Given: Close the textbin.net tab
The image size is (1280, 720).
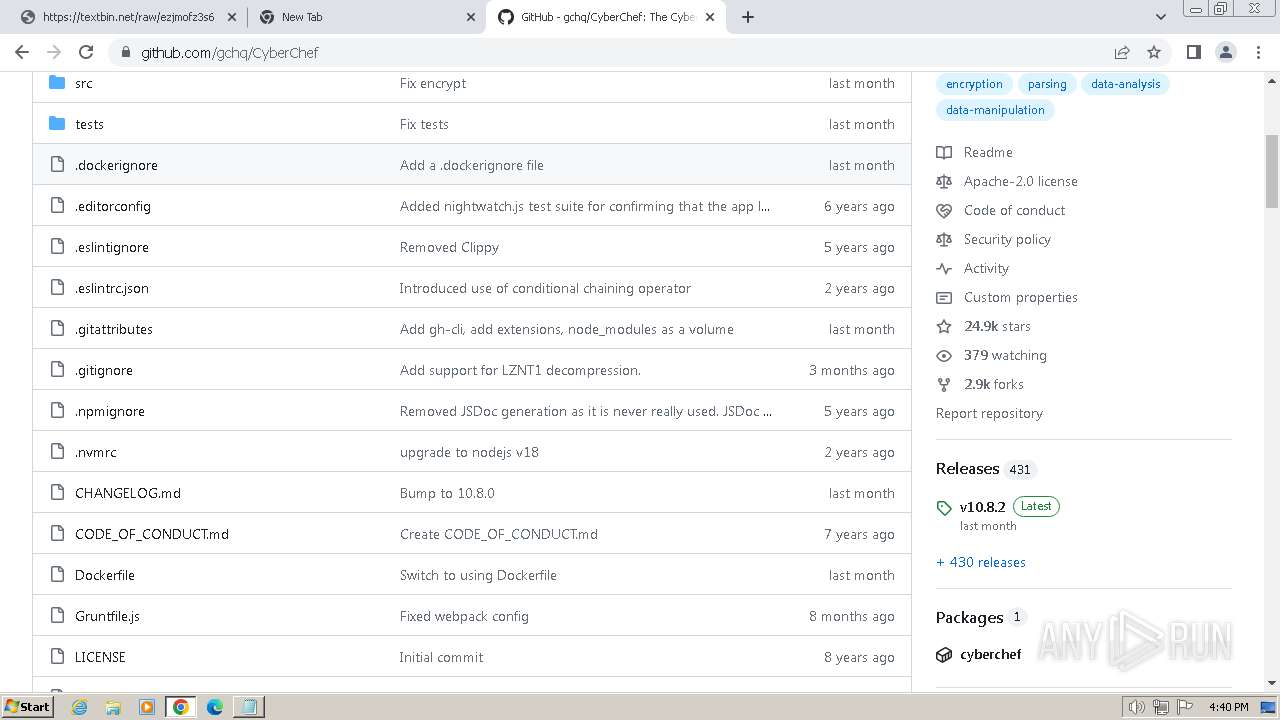Looking at the screenshot, I should 231,17.
